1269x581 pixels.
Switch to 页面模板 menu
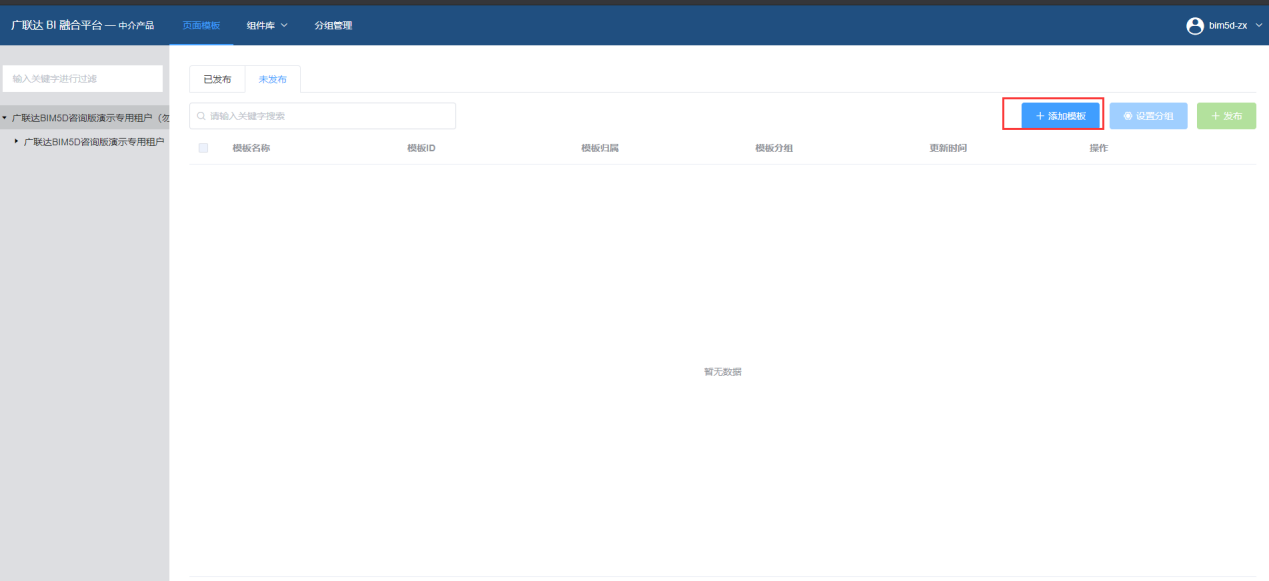tap(201, 25)
